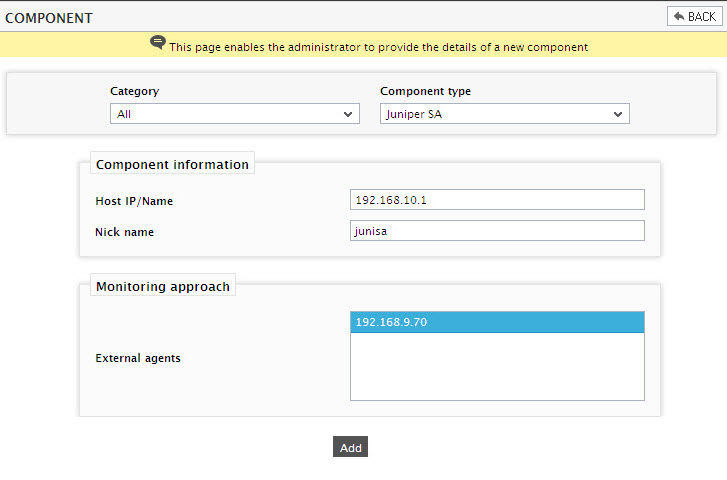Open the Category dropdown
Viewport: 727px width, 480px height.
(x=235, y=114)
